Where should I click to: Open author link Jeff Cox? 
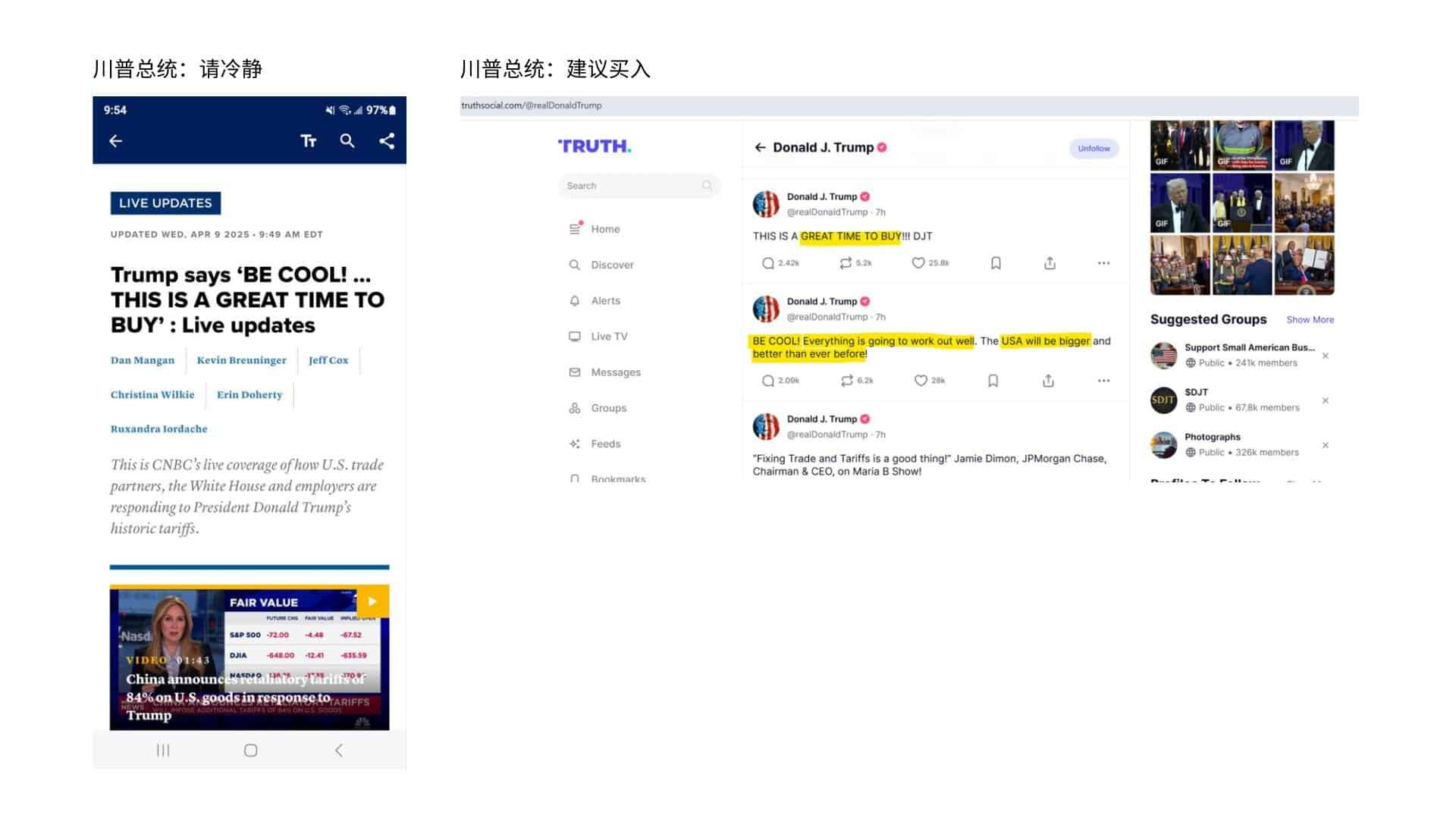(x=328, y=360)
